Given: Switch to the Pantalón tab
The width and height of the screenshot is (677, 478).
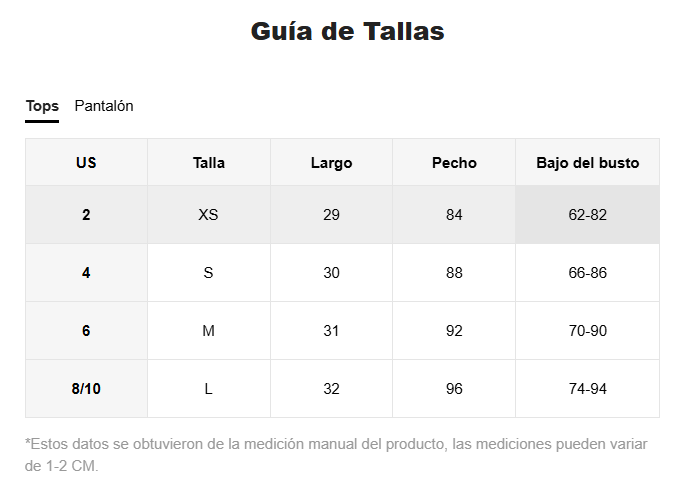Looking at the screenshot, I should [x=104, y=106].
